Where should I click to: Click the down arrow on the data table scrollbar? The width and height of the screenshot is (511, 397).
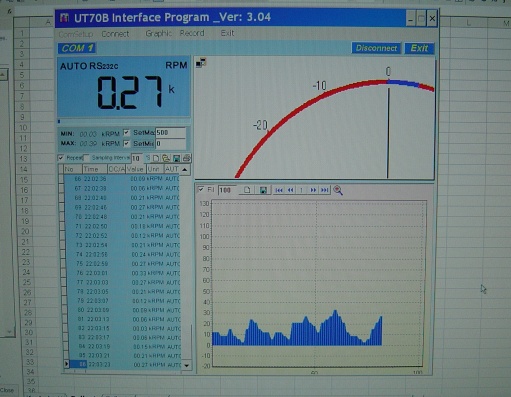point(187,365)
